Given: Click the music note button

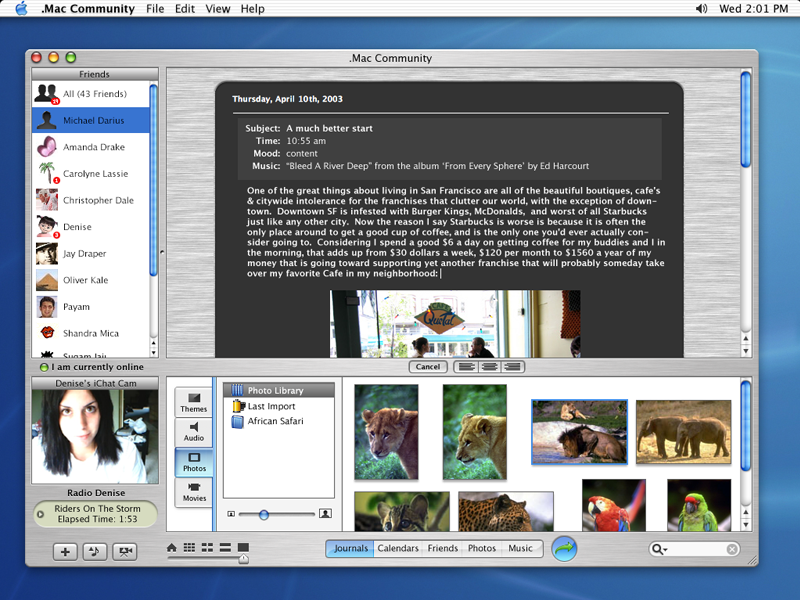Looking at the screenshot, I should [x=95, y=552].
